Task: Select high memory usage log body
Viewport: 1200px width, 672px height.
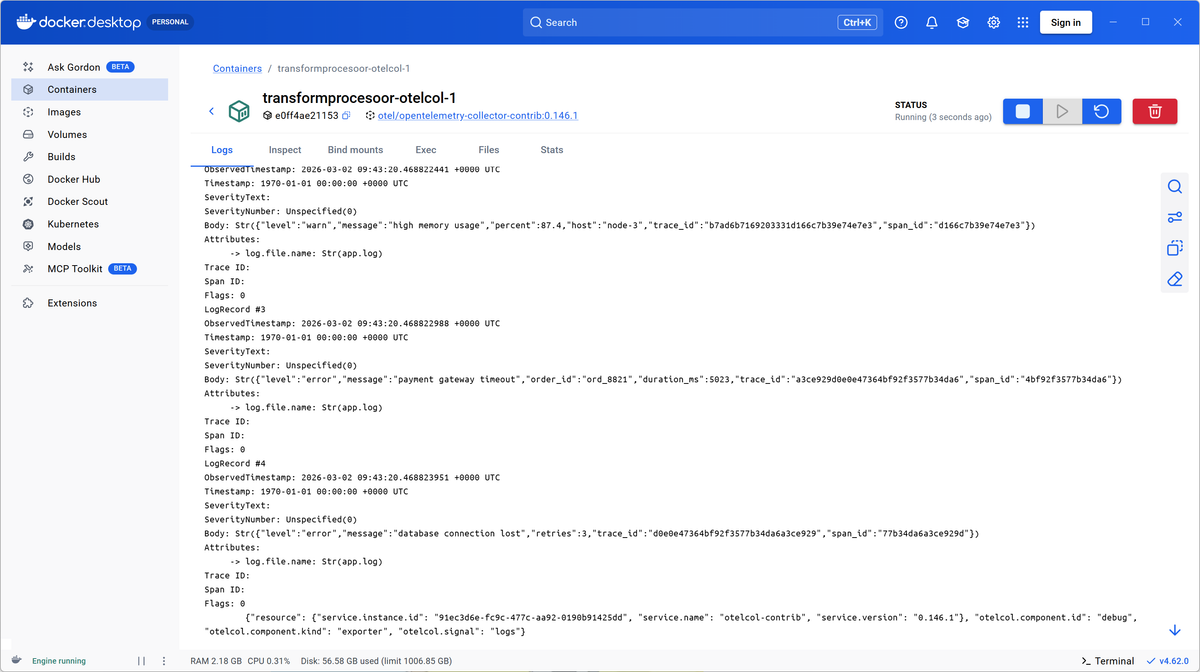Action: point(620,226)
